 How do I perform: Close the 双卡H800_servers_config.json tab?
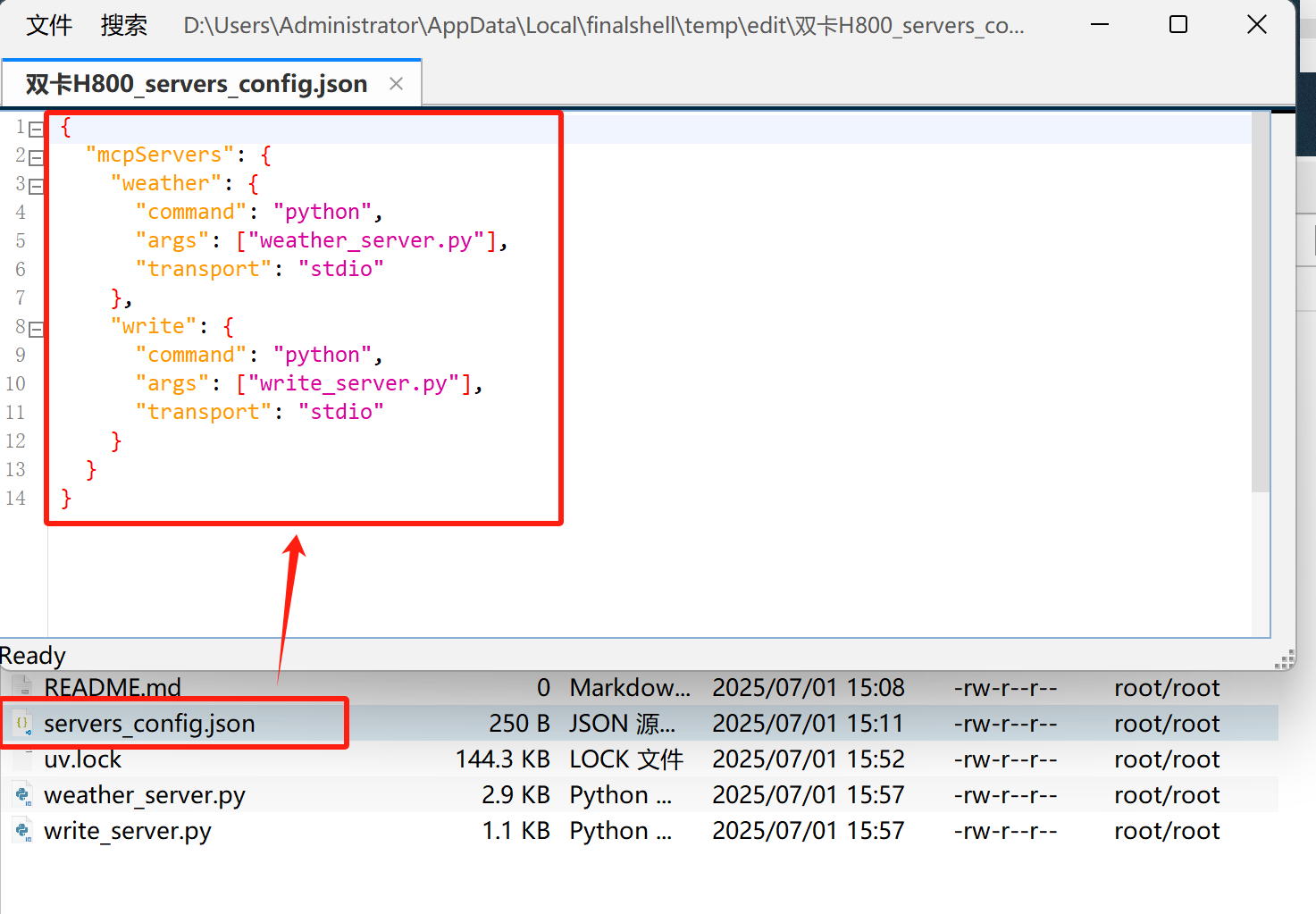(x=397, y=84)
